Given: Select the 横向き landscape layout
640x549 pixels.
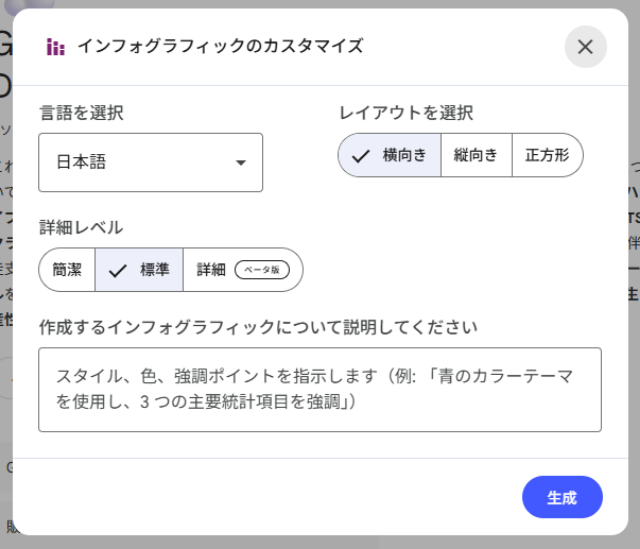Looking at the screenshot, I should (x=390, y=156).
